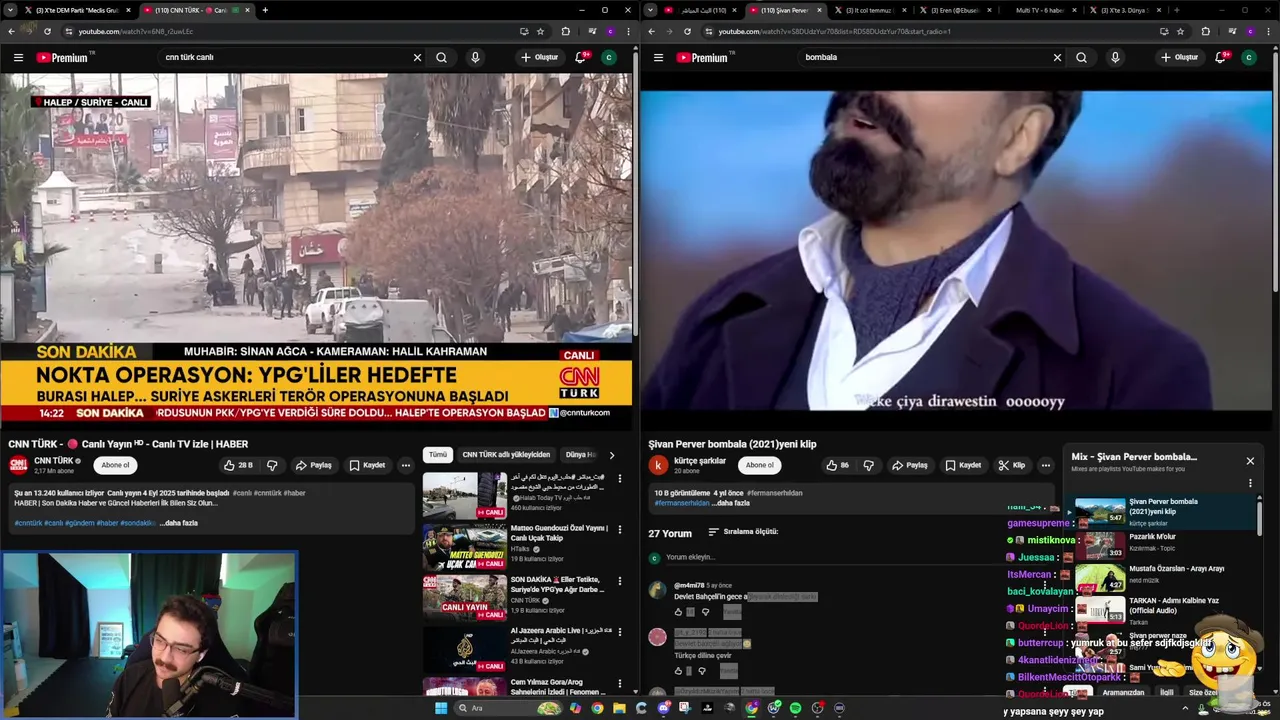Like the CNN TÜRK live stream
The width and height of the screenshot is (1280, 720).
pos(238,465)
